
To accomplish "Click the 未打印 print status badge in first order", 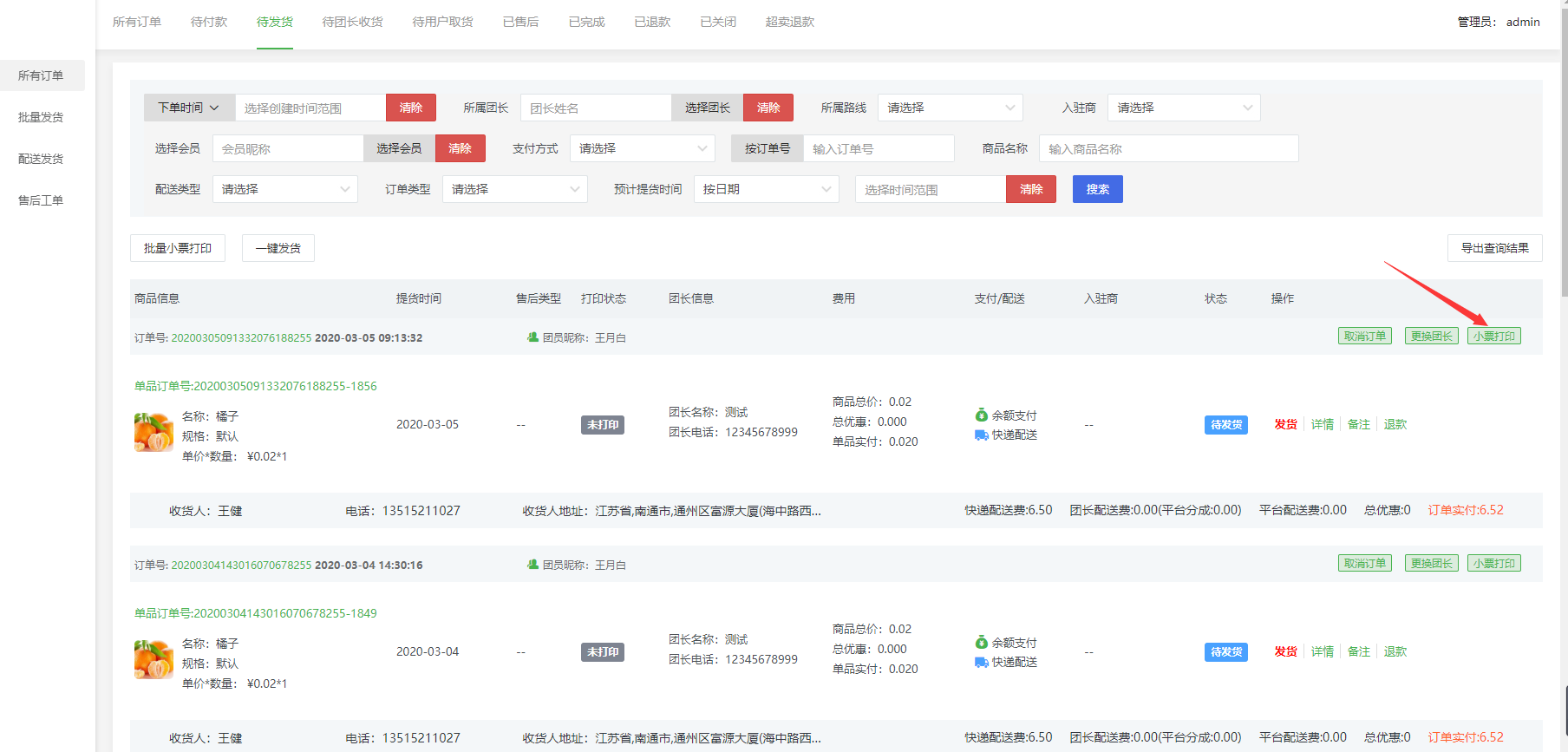I will (x=602, y=425).
